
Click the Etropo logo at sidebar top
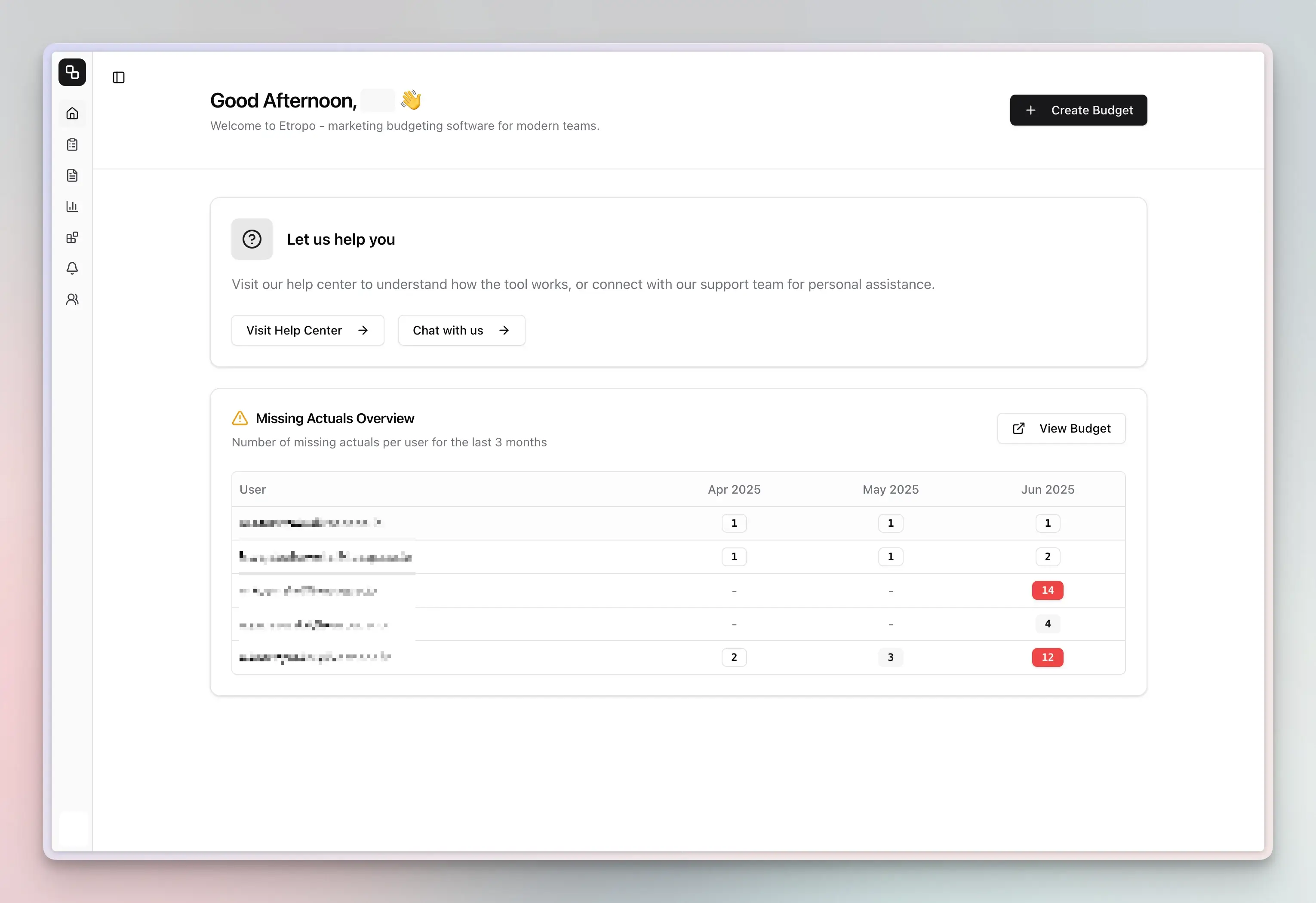tap(72, 72)
